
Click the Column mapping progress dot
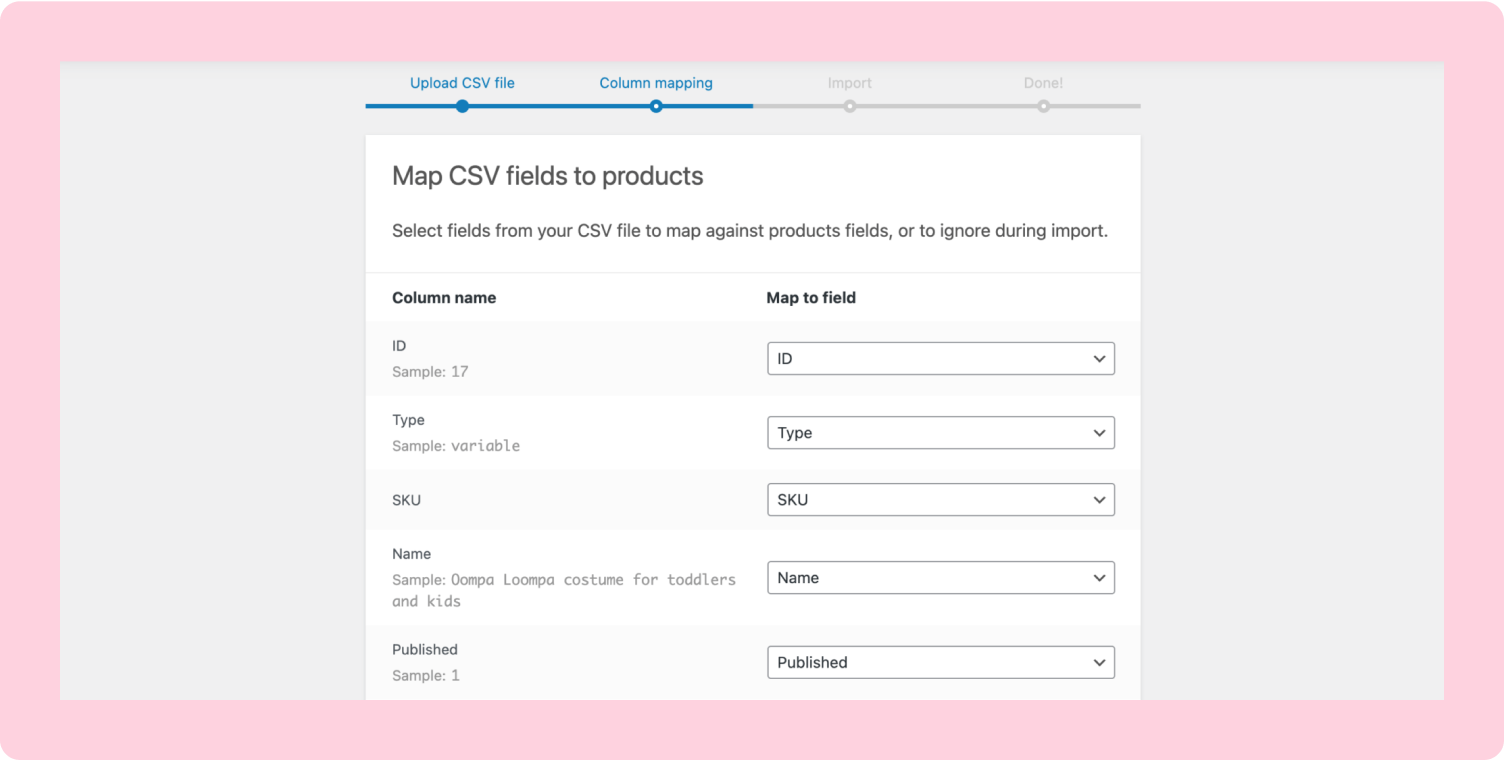tap(656, 106)
